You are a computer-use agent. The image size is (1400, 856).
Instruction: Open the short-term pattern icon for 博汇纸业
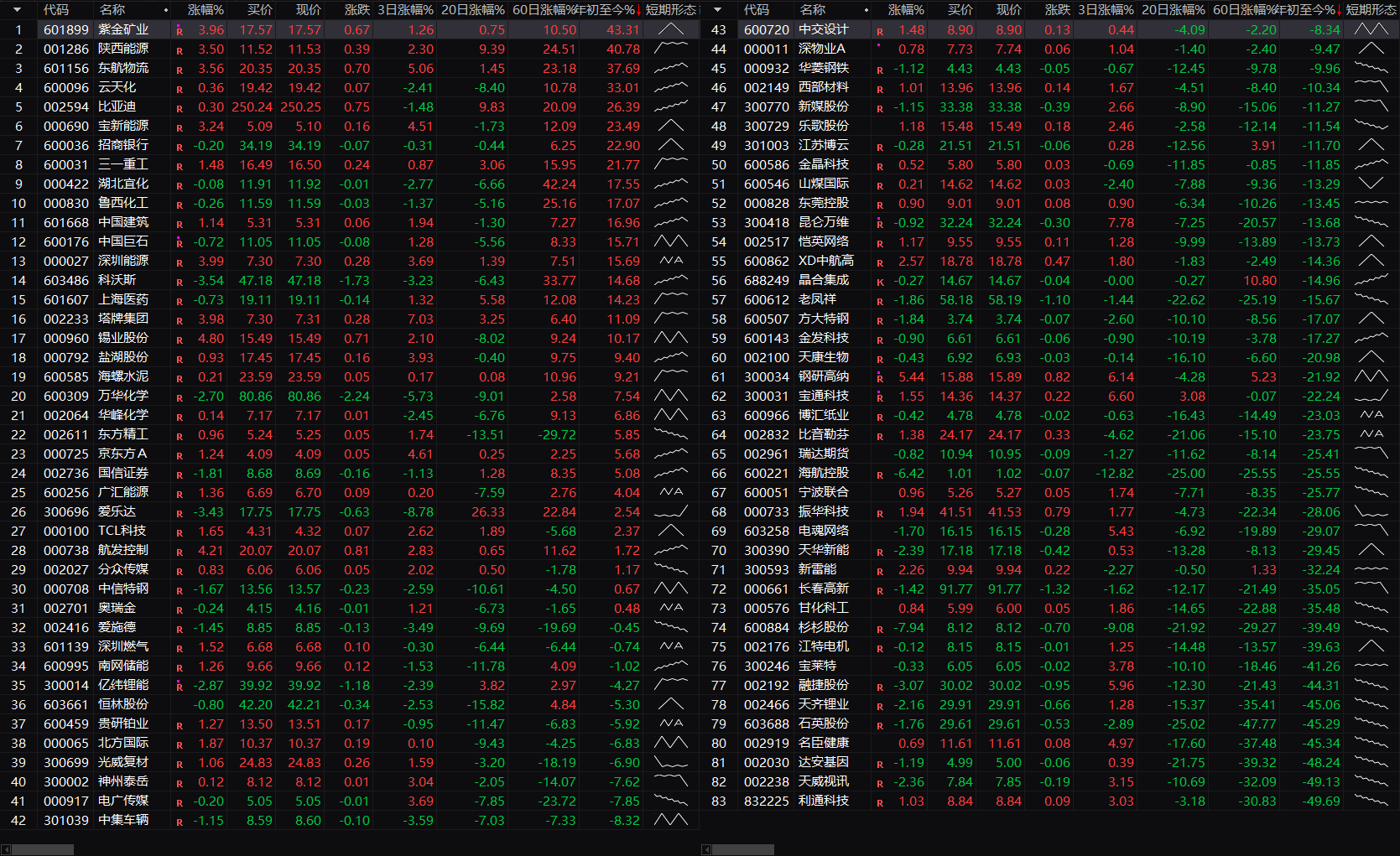click(x=1371, y=415)
